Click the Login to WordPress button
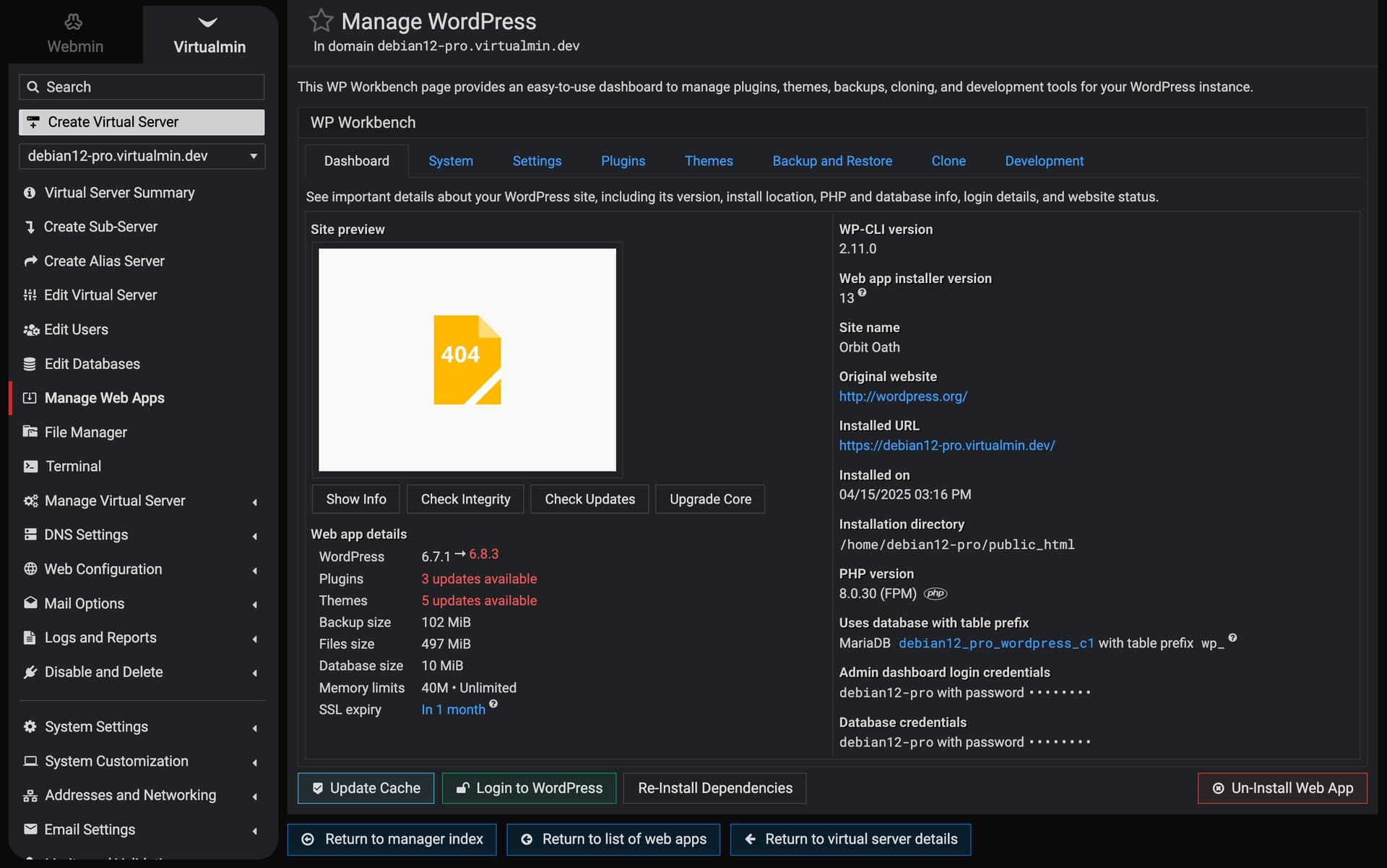Screen dimensions: 1387x868 [529, 788]
